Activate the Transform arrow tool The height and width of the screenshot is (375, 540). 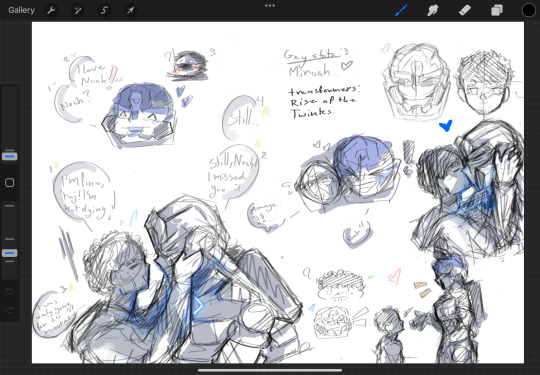click(x=130, y=10)
